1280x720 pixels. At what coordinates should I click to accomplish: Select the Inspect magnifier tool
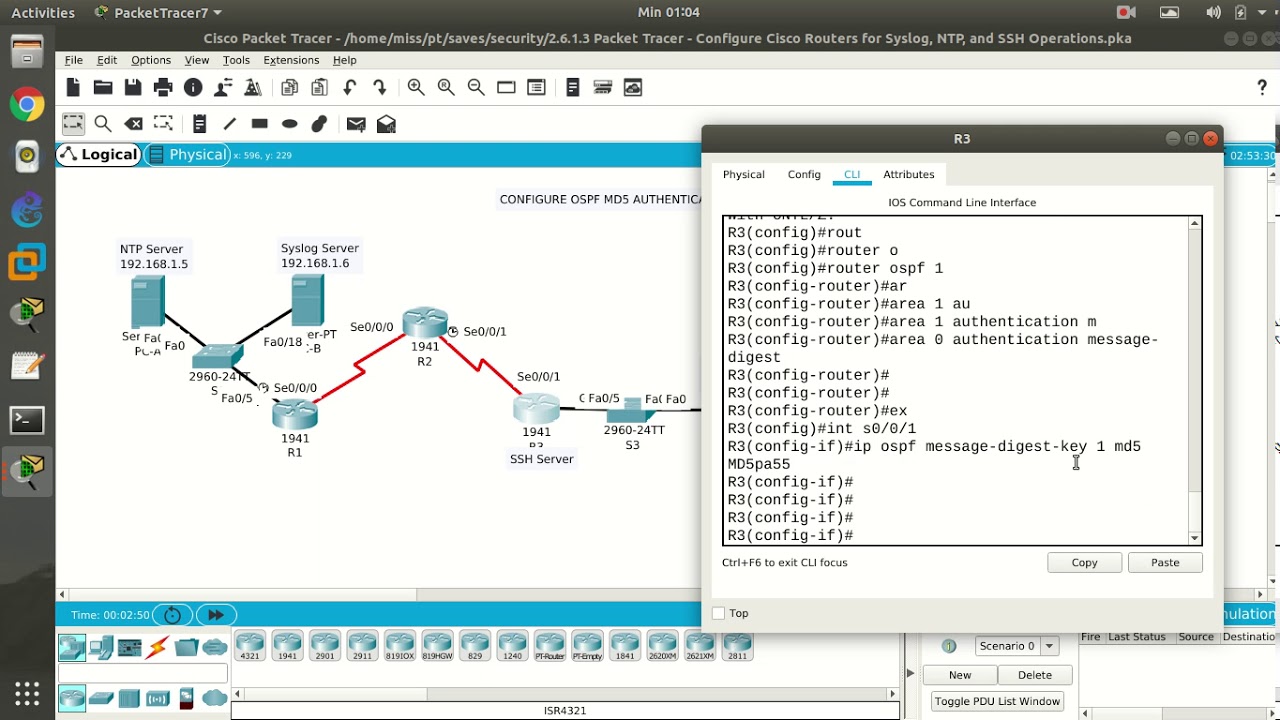[103, 124]
